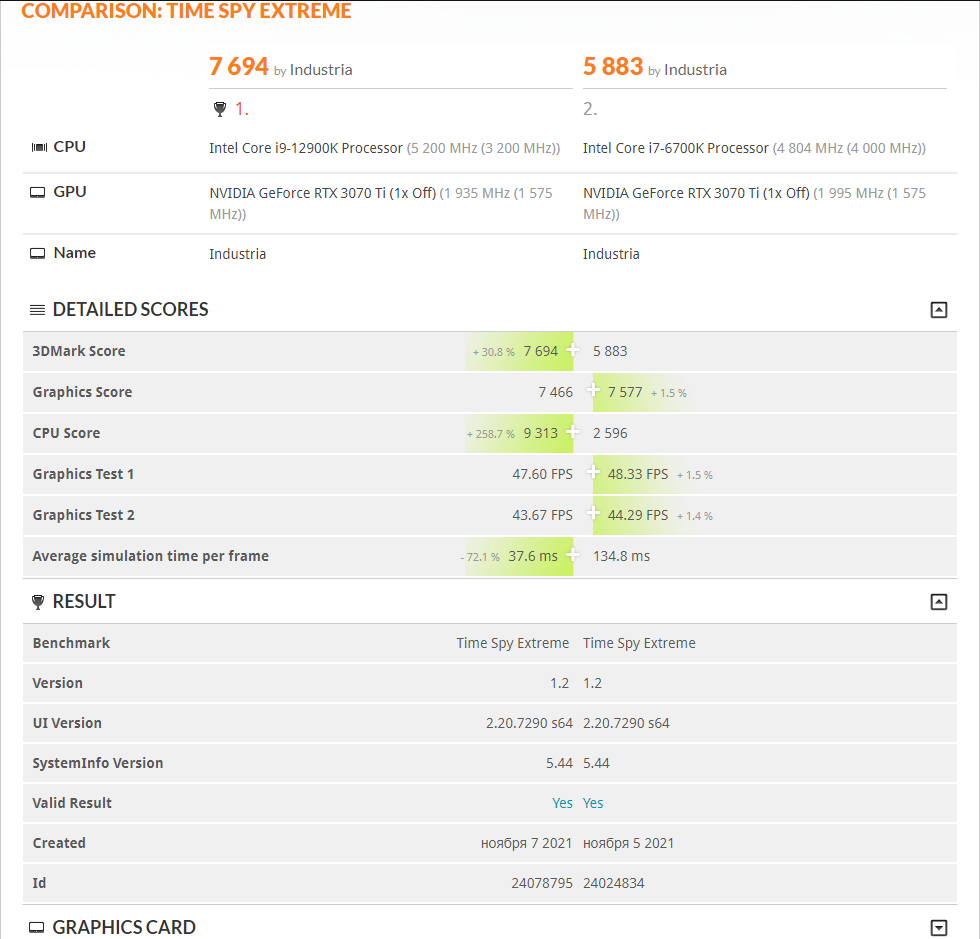Screen dimensions: 980x939
Task: Click the 43.67 FPS value
Action: 542,515
